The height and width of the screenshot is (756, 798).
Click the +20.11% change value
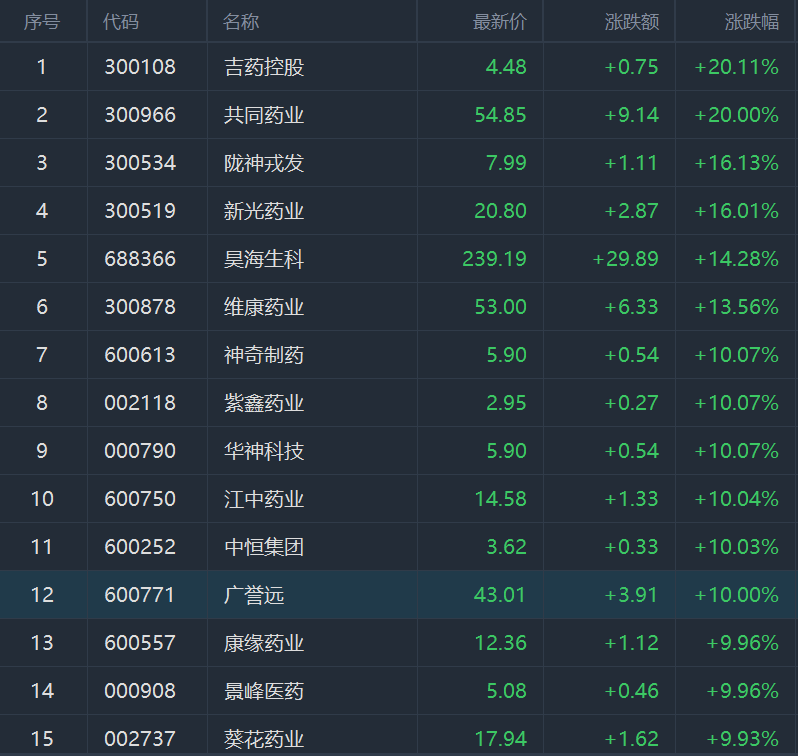click(736, 67)
